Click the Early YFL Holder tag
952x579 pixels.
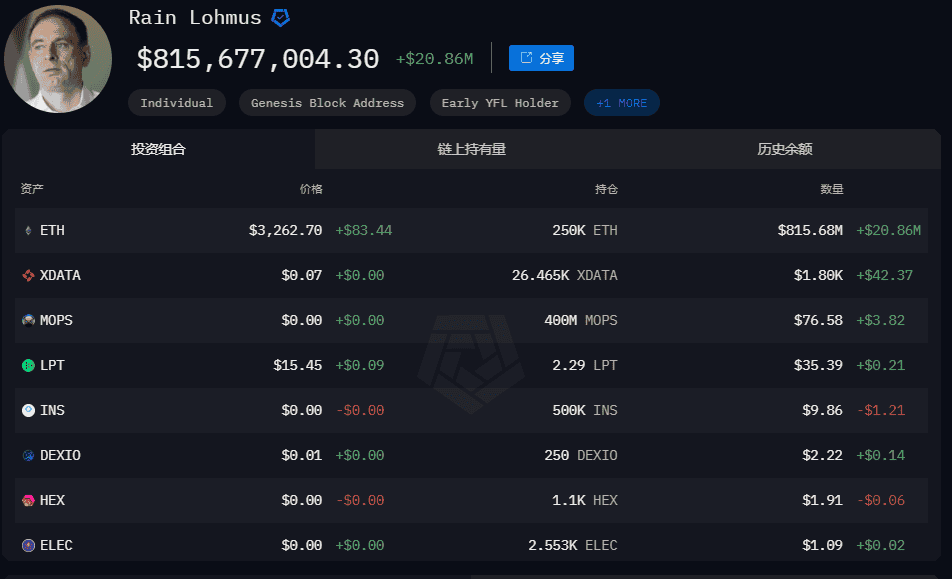pos(500,103)
